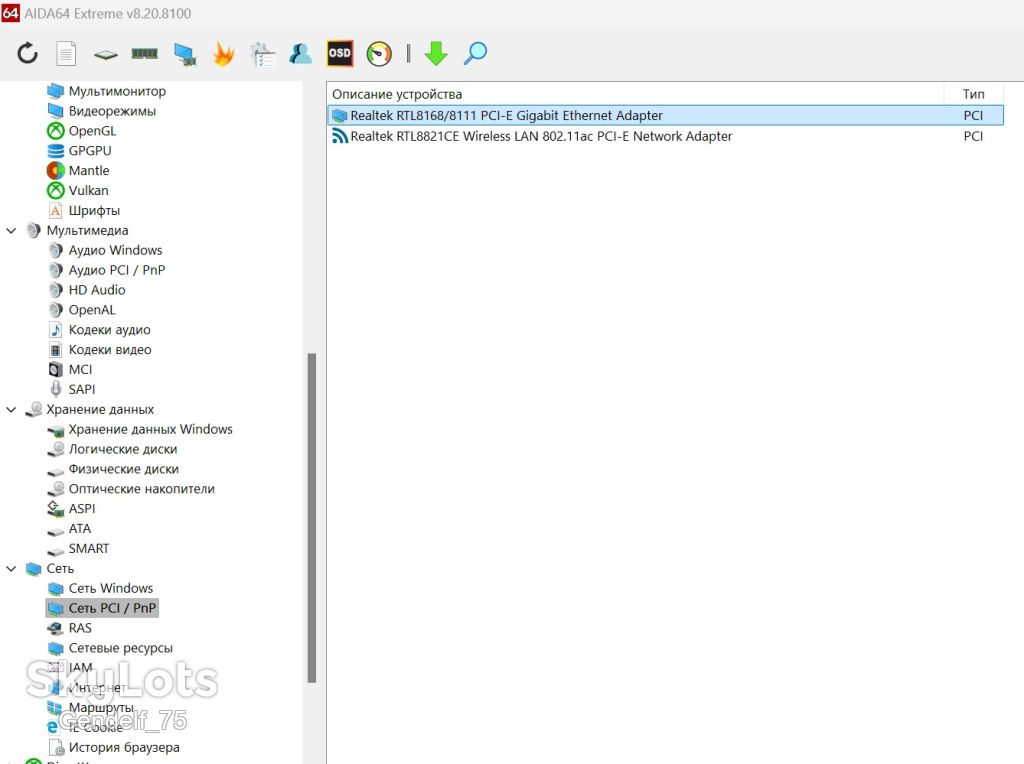The height and width of the screenshot is (764, 1024).
Task: Launch the flame system stability test
Action: pyautogui.click(x=223, y=54)
